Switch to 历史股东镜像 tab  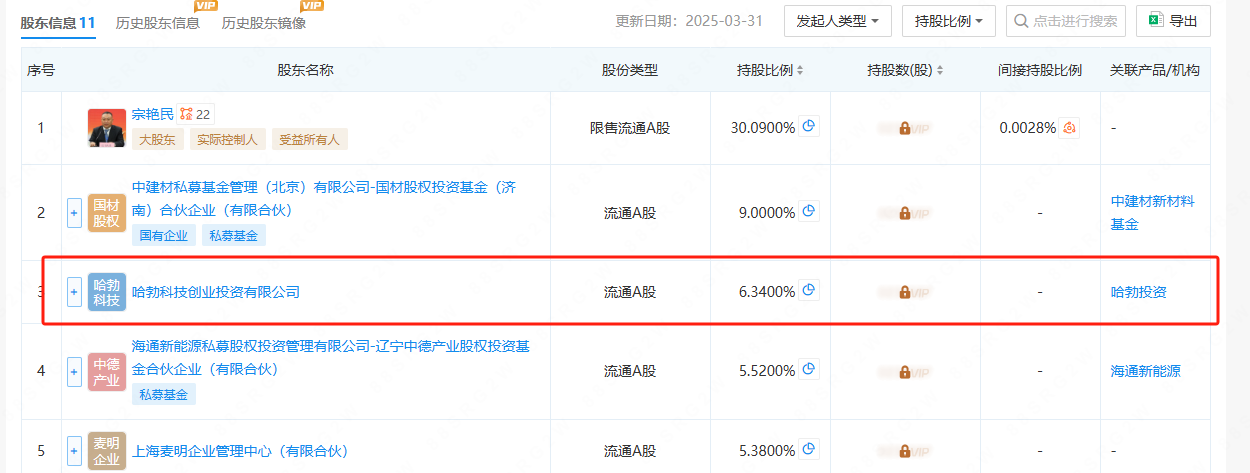pyautogui.click(x=264, y=22)
